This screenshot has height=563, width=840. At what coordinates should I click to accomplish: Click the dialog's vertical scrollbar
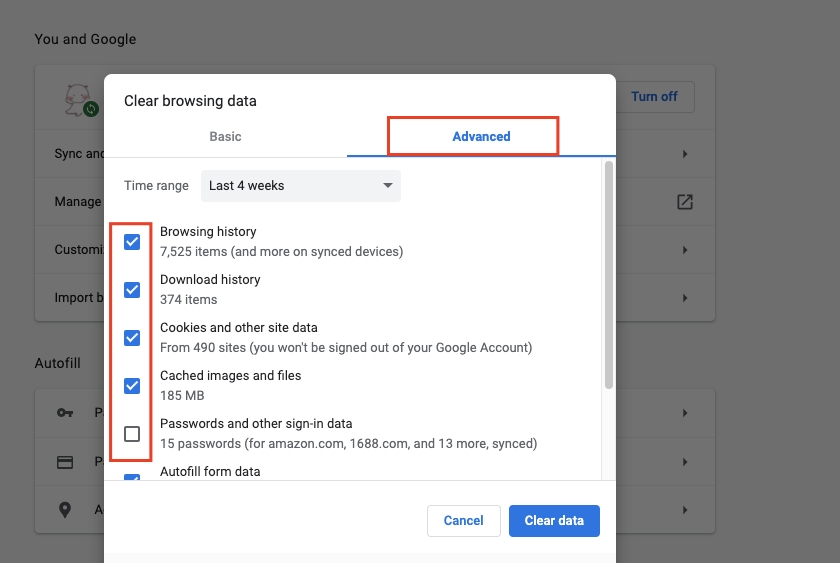point(609,275)
